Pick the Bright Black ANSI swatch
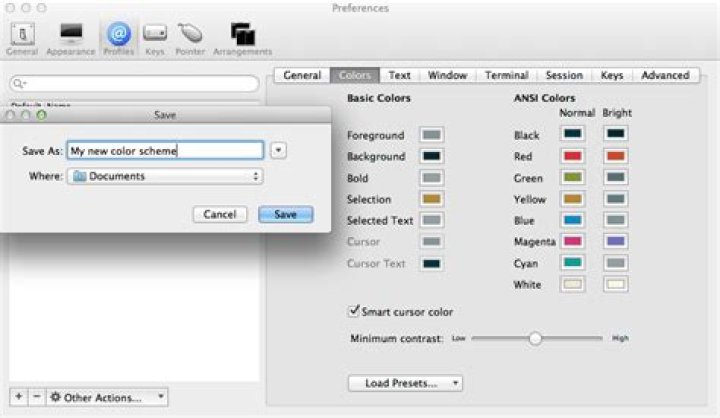Image resolution: width=720 pixels, height=418 pixels. point(615,134)
